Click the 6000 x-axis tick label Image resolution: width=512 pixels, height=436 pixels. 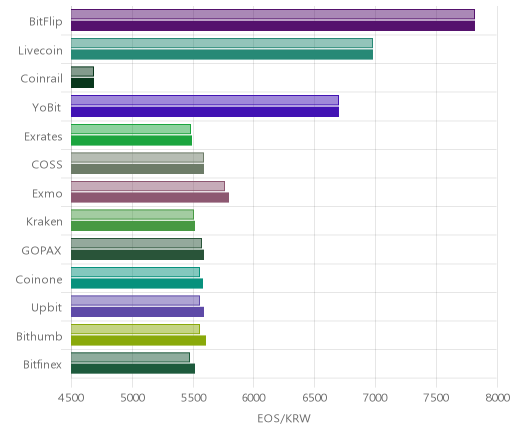click(x=253, y=398)
